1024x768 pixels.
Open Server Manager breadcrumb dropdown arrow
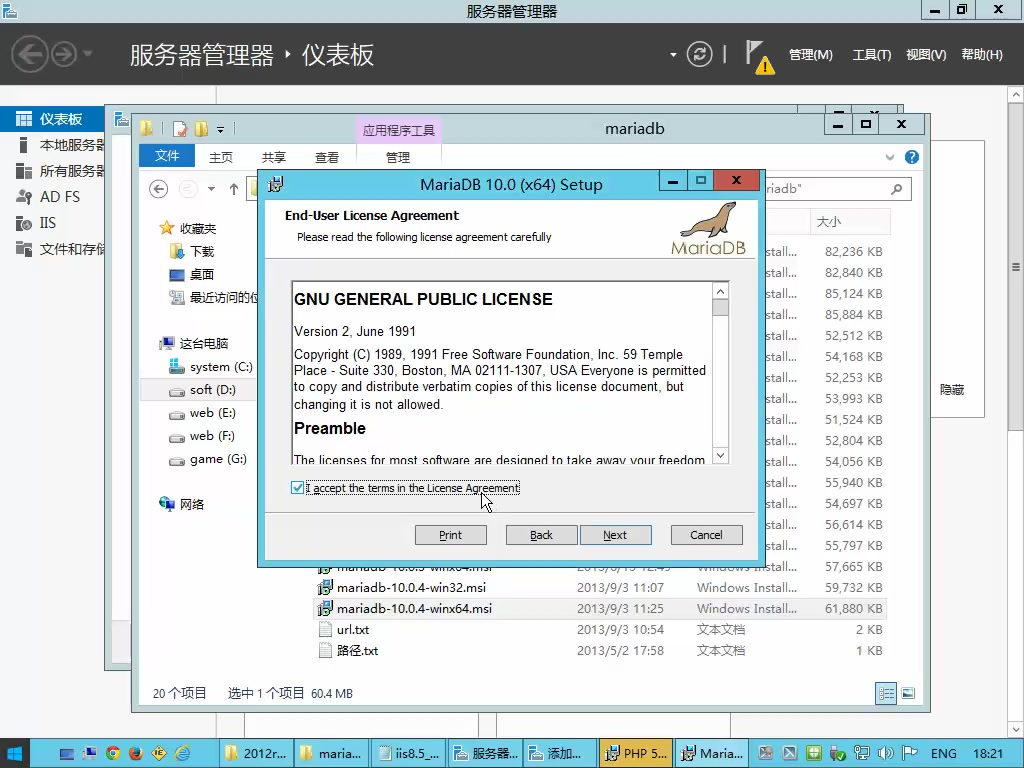coord(673,55)
